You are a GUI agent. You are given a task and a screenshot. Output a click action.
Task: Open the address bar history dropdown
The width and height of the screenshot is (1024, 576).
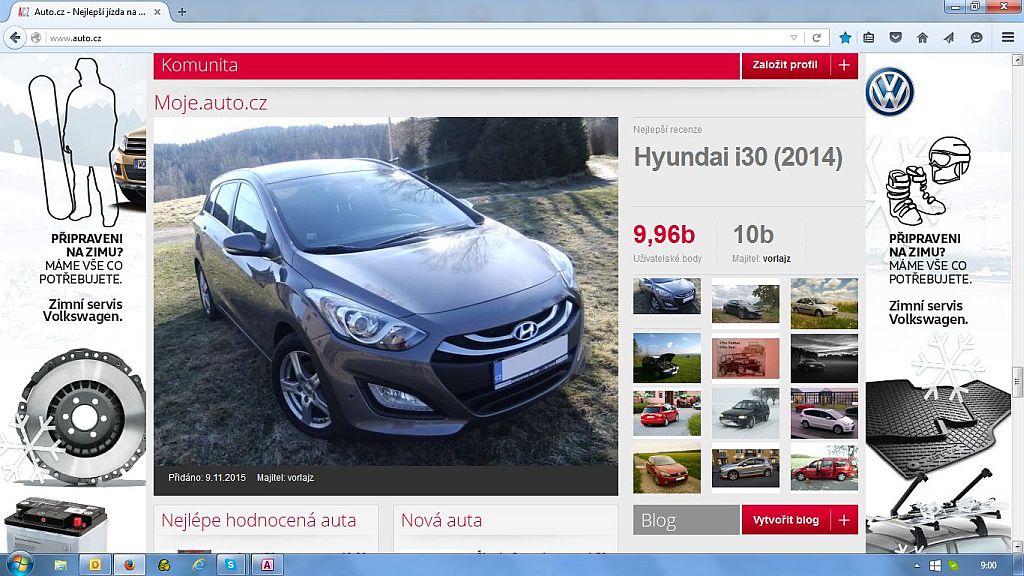click(x=793, y=38)
